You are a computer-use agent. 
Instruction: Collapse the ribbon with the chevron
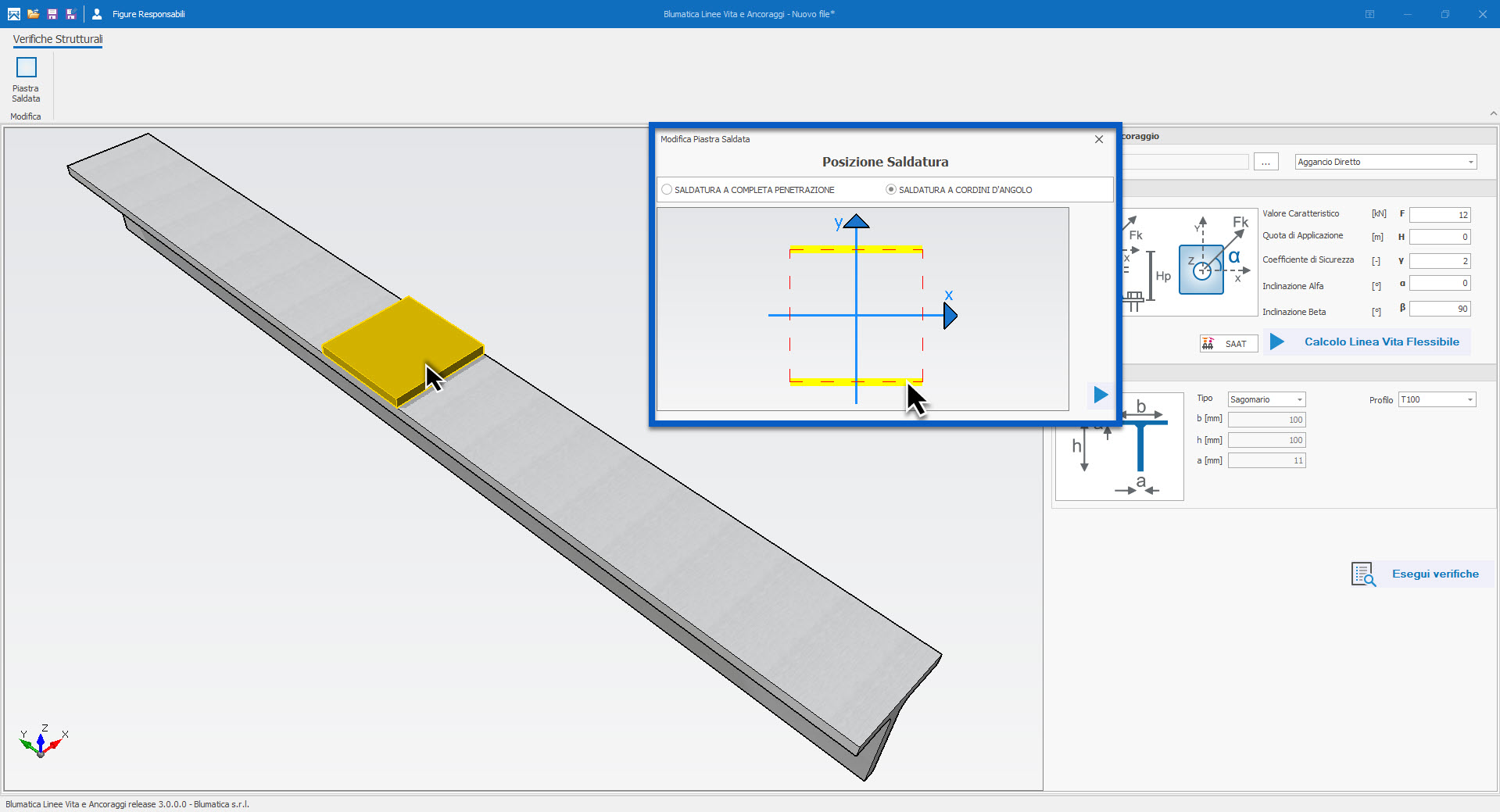(x=1493, y=114)
